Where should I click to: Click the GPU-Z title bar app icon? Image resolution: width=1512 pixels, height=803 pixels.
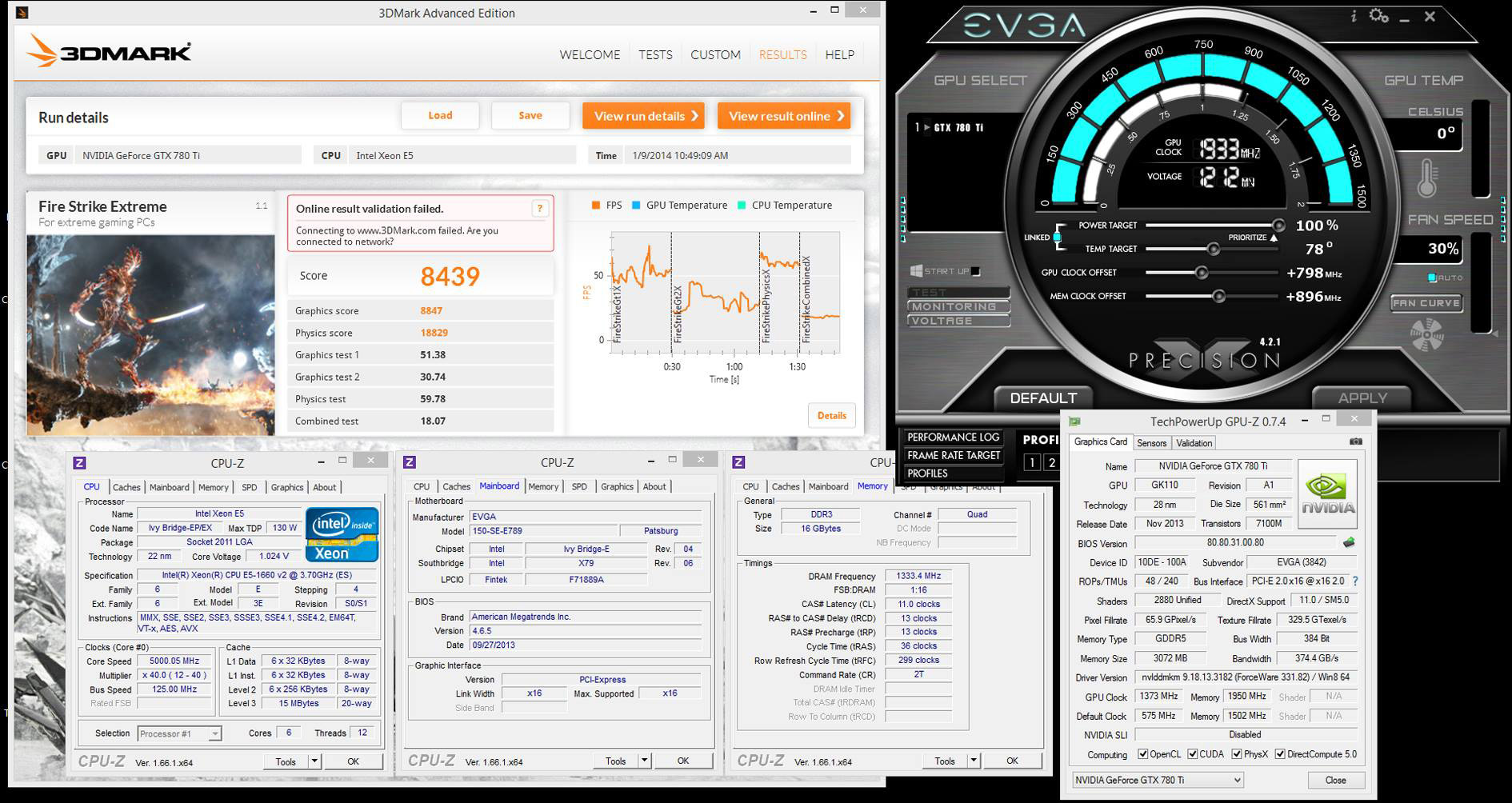pyautogui.click(x=1074, y=421)
